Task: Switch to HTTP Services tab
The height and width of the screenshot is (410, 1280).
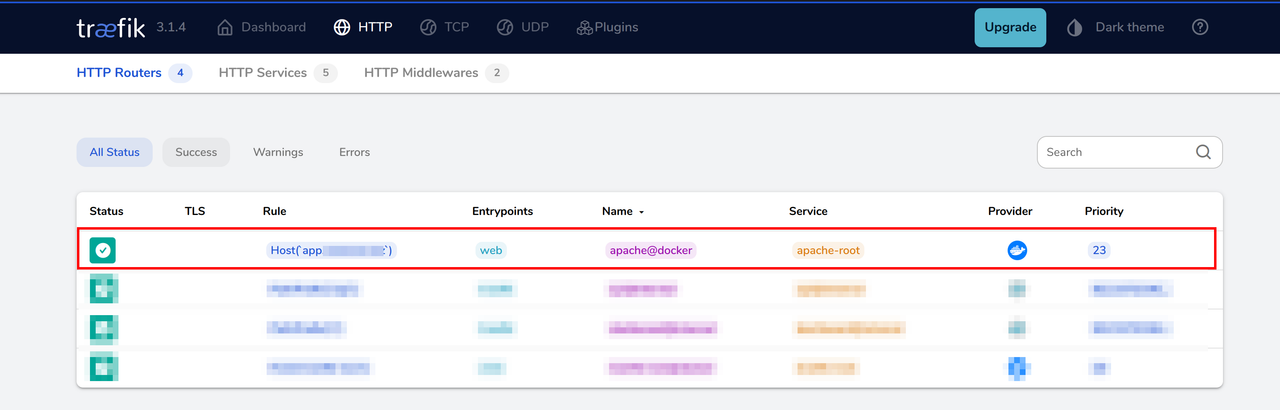Action: (x=263, y=73)
